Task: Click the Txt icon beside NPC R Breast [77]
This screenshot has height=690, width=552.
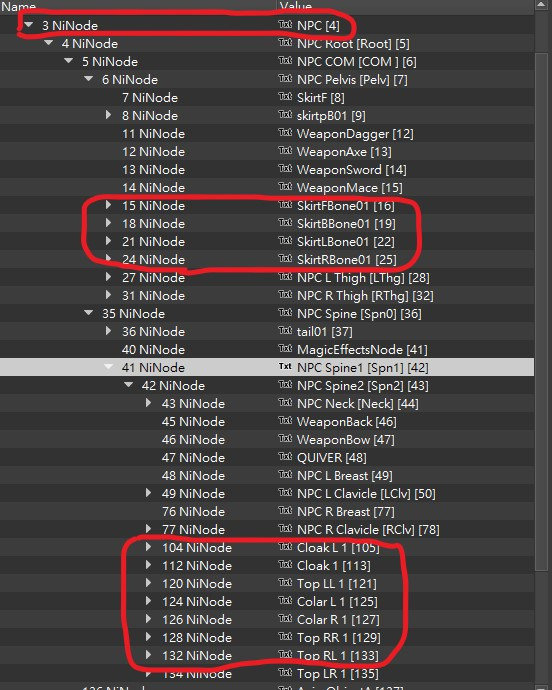Action: tap(285, 511)
